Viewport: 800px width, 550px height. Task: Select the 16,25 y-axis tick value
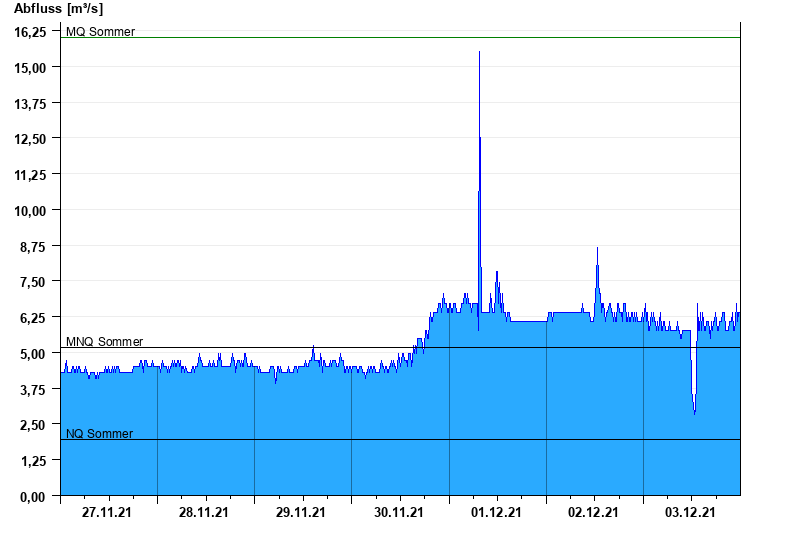(29, 32)
